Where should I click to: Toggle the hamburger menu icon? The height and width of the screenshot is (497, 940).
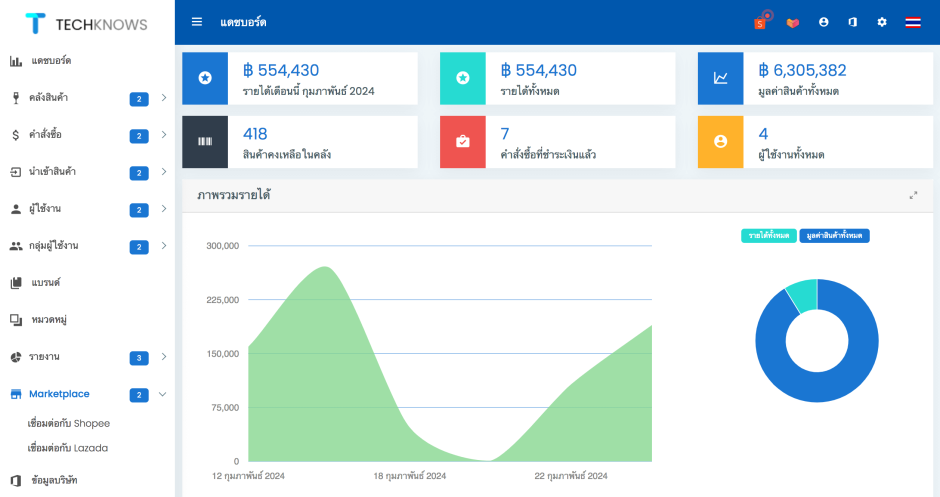[x=197, y=22]
